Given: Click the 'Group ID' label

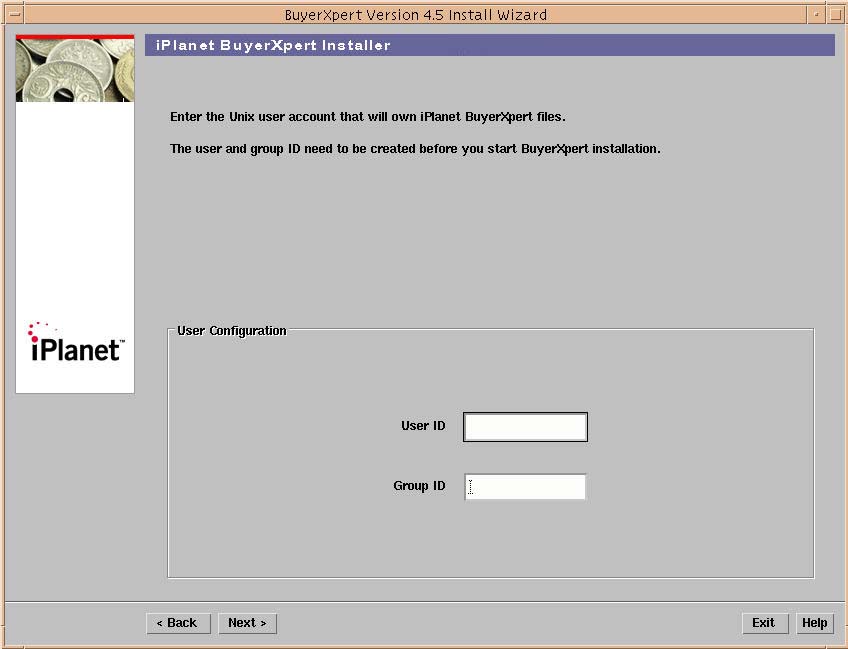Looking at the screenshot, I should [x=419, y=486].
